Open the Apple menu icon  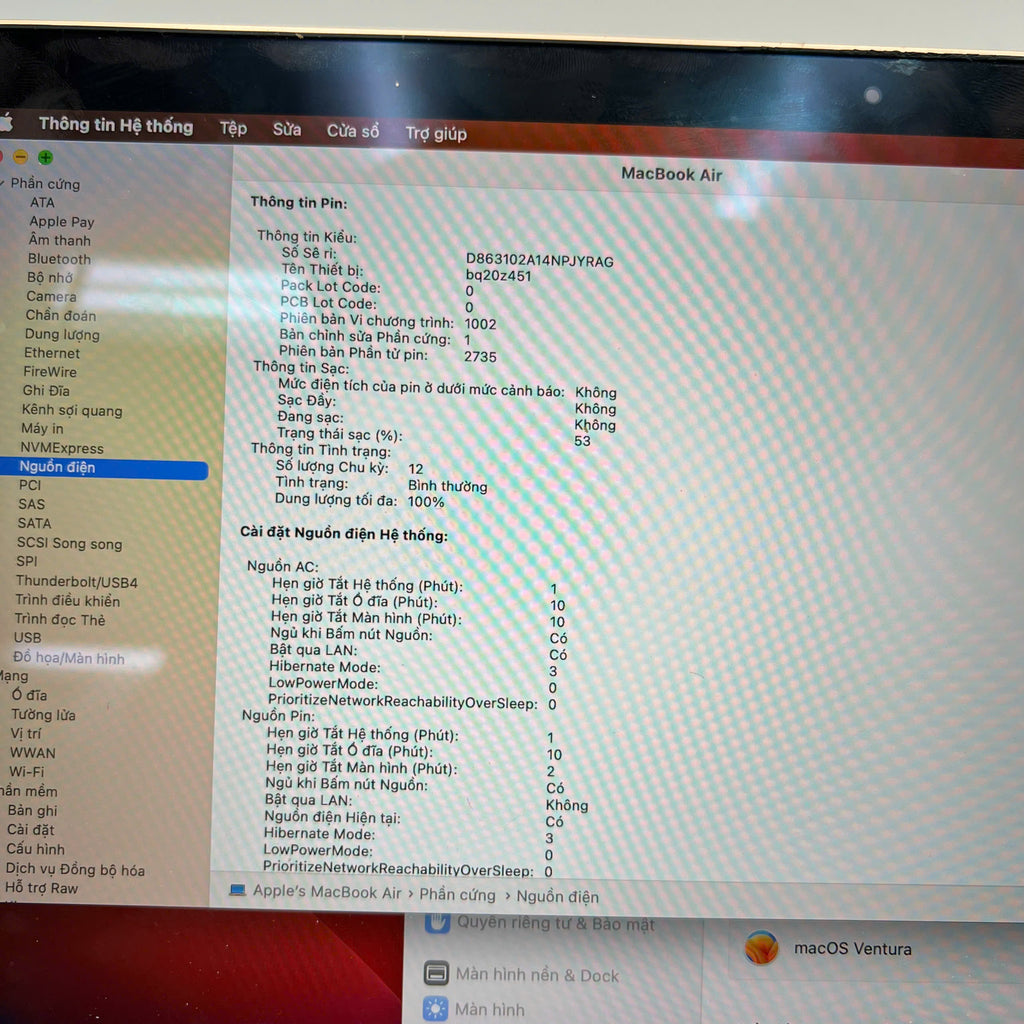click(x=5, y=123)
